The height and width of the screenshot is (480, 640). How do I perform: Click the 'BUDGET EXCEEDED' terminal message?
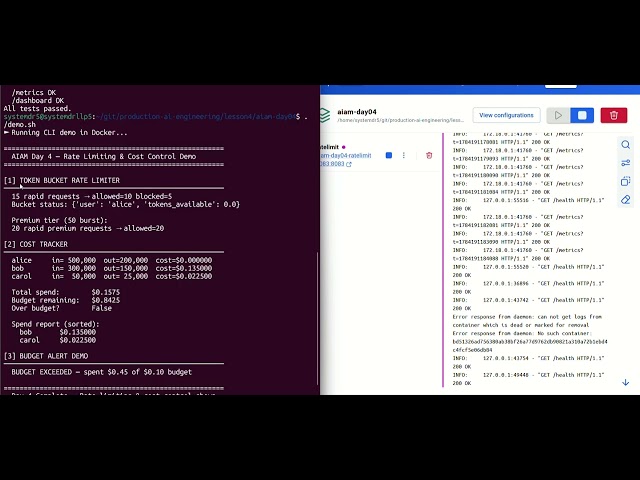[102, 372]
